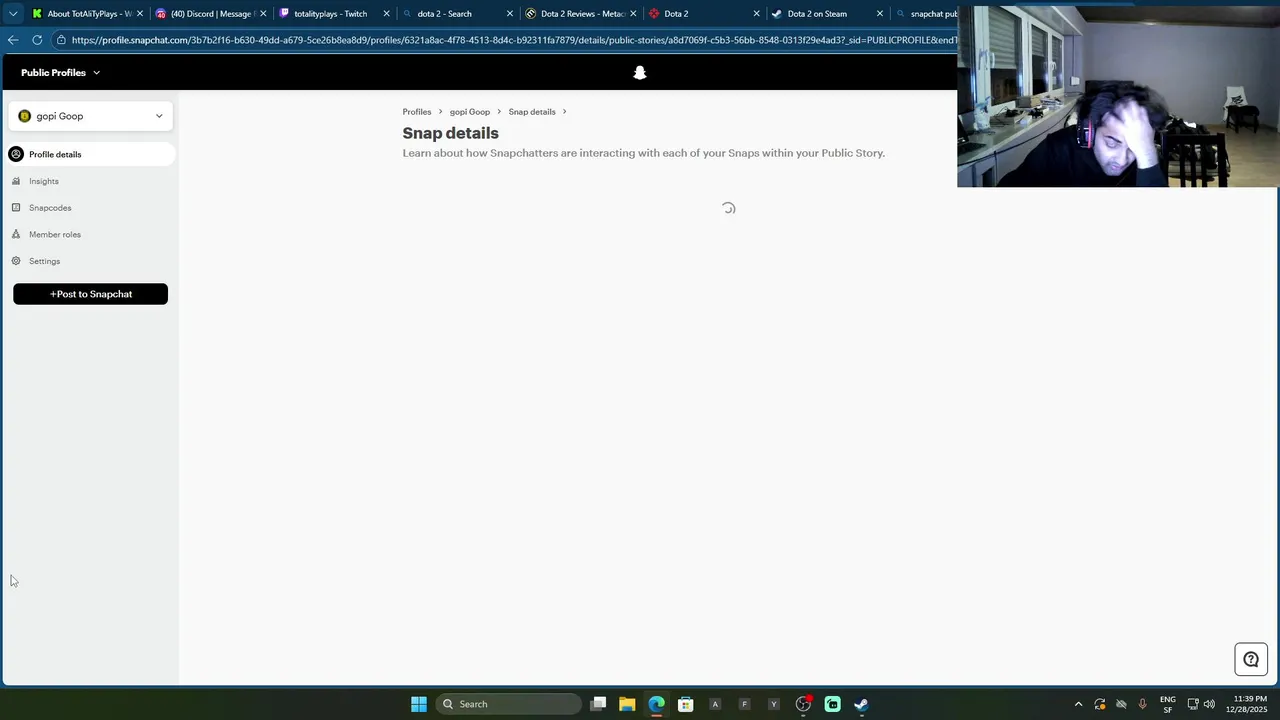Image resolution: width=1280 pixels, height=720 pixels.
Task: Expand the Public Profiles dropdown
Action: tap(60, 72)
